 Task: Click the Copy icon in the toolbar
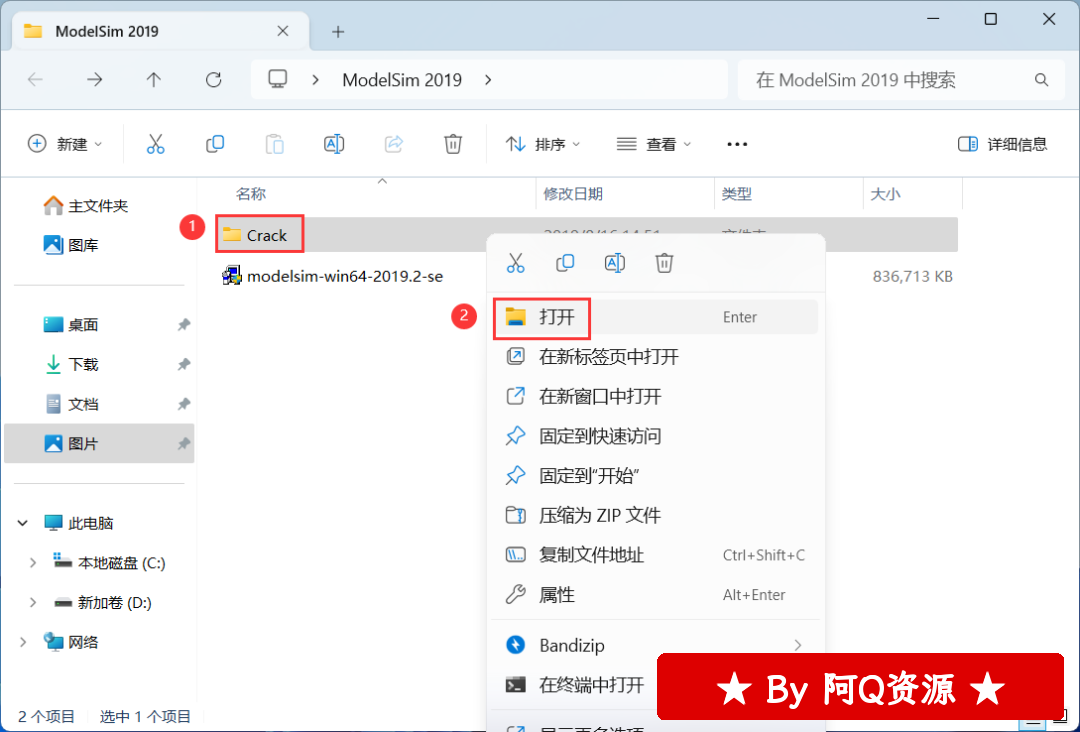pos(215,144)
